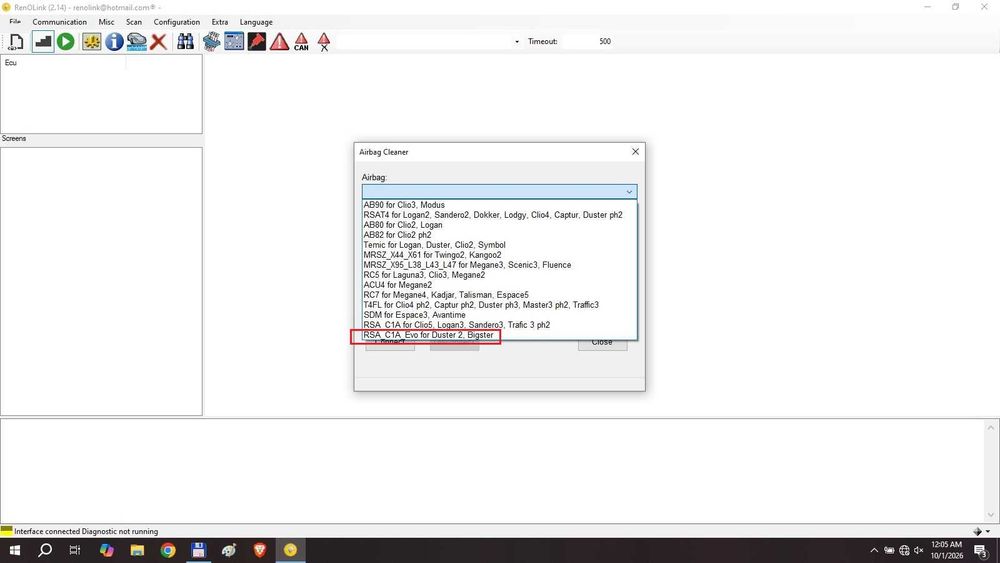
Task: Select AB90 for Clio3, Modus
Action: [x=499, y=205]
